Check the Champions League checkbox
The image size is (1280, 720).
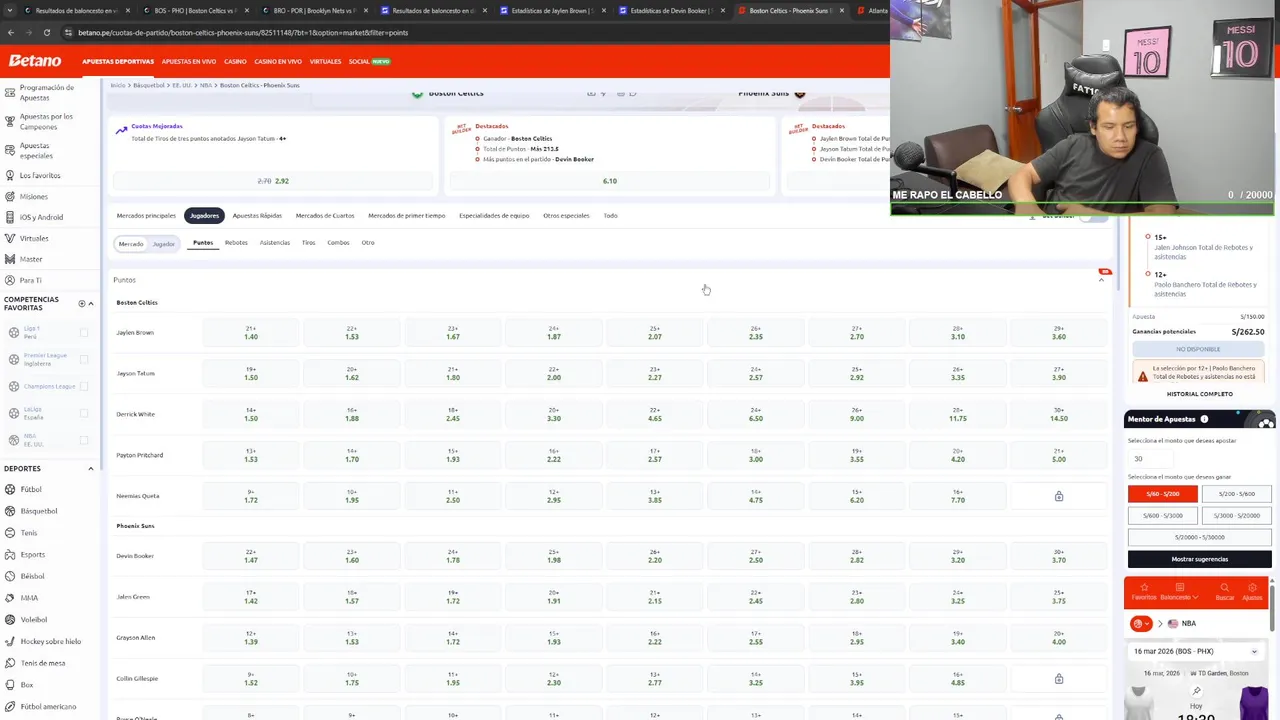[x=84, y=386]
